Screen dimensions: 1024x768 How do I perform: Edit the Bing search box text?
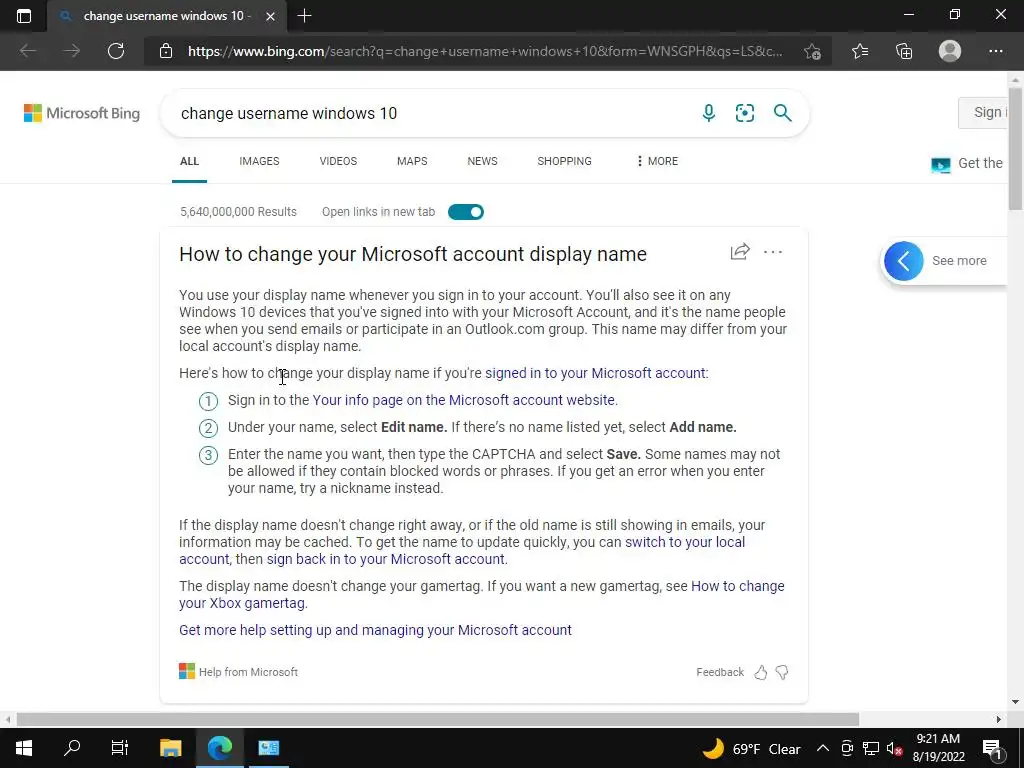tap(431, 113)
